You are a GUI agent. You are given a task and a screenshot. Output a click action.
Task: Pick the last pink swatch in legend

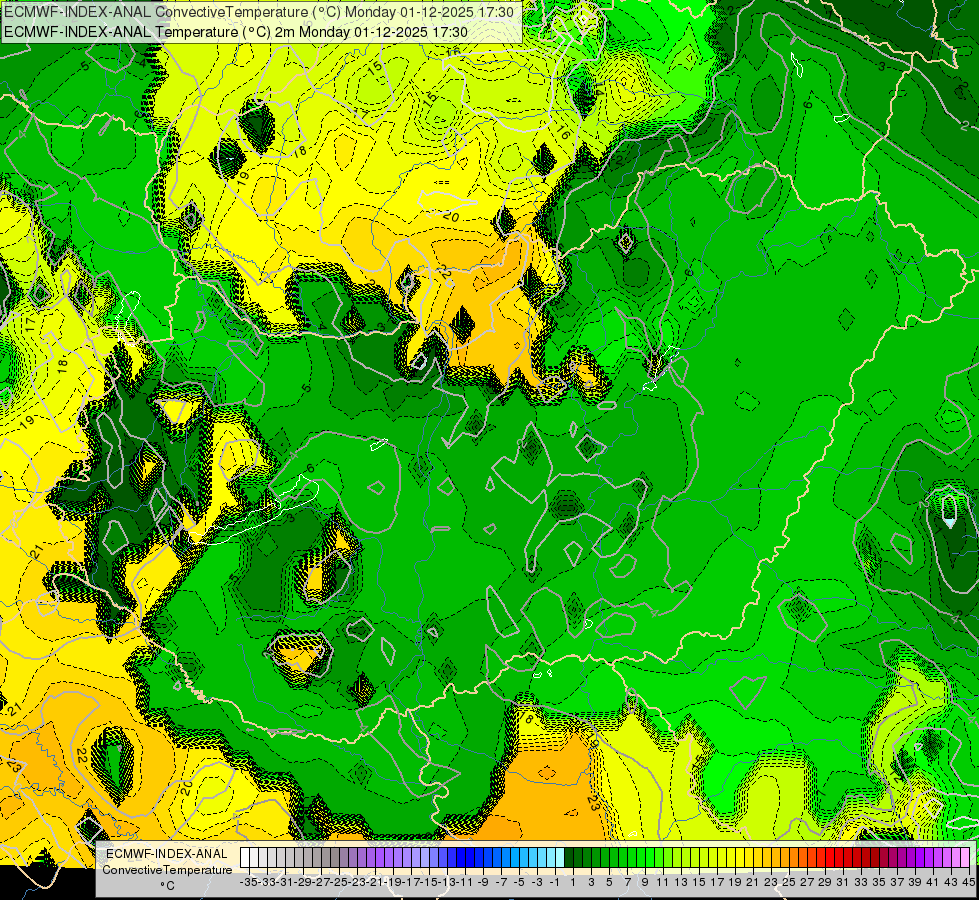point(965,858)
